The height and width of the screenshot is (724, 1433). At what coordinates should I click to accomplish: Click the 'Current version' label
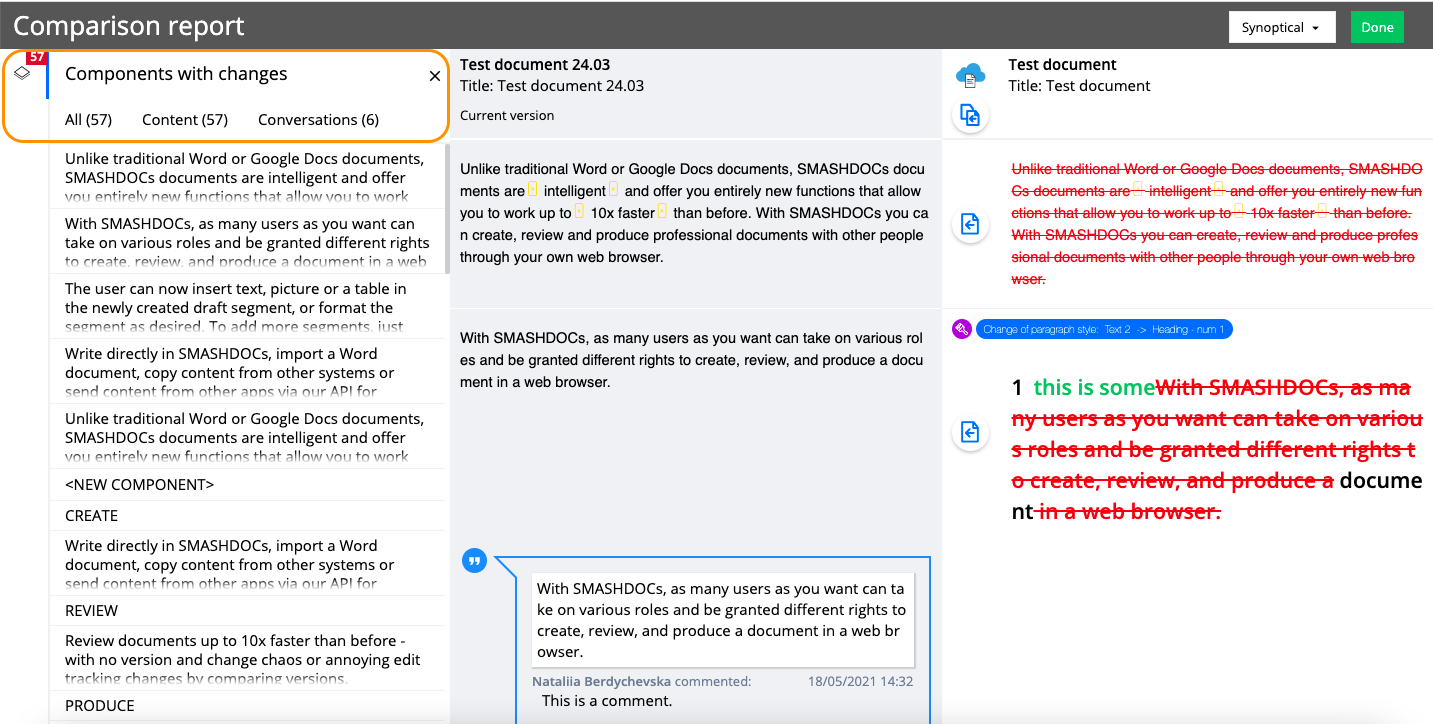tap(507, 116)
